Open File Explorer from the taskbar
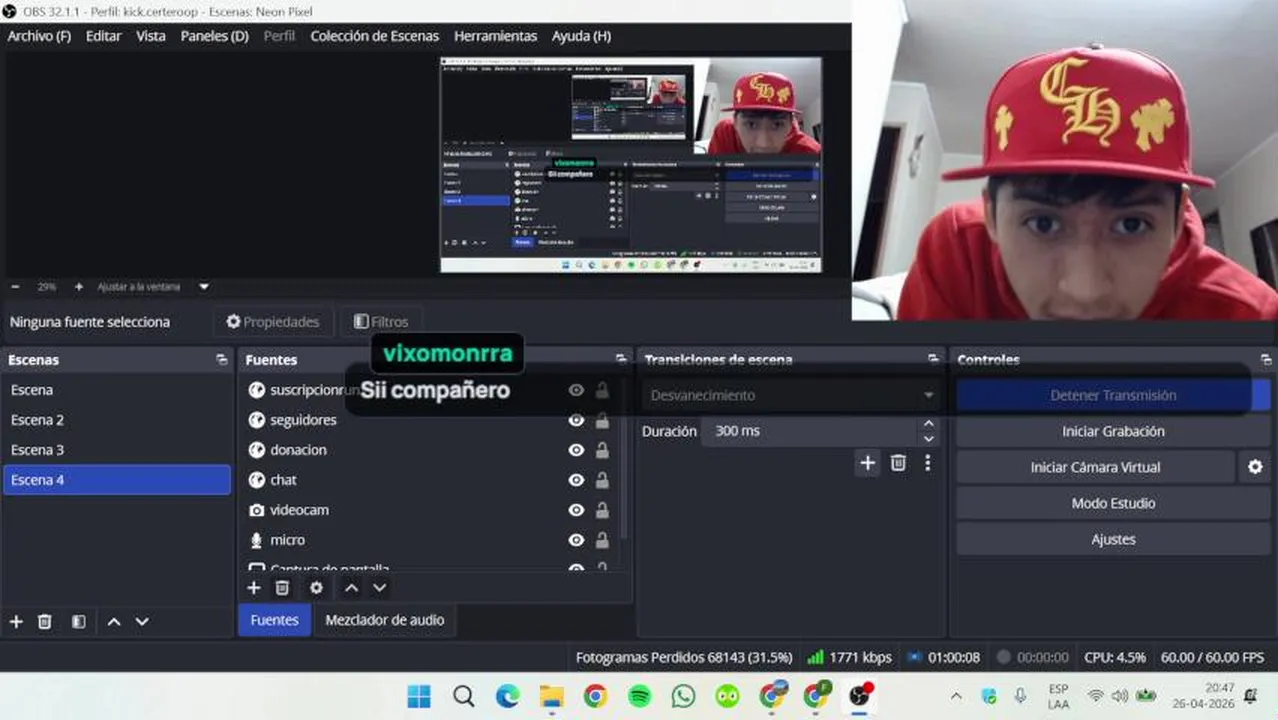1278x720 pixels. point(551,696)
